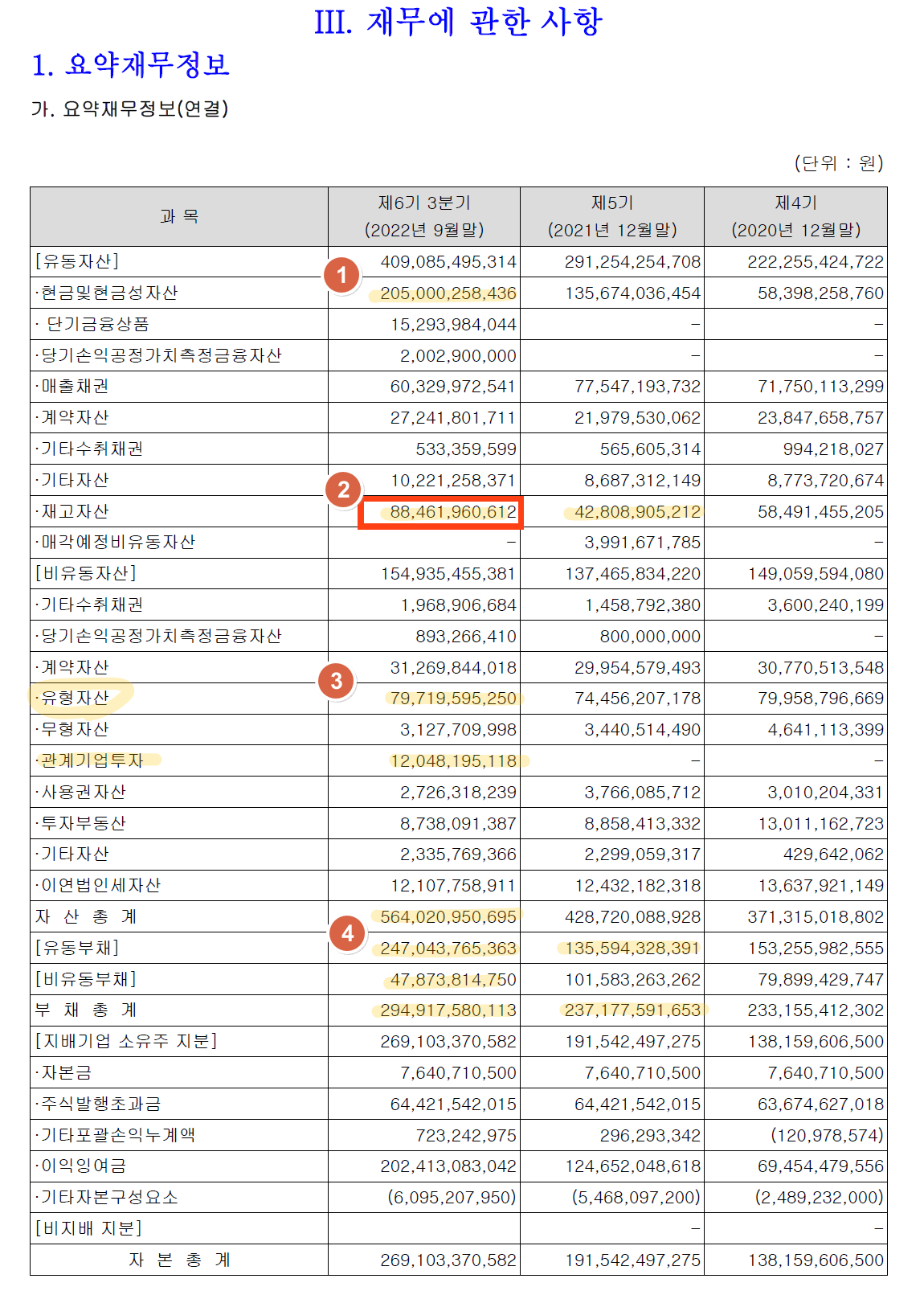Click the value 1,968,906,684

click(x=458, y=605)
